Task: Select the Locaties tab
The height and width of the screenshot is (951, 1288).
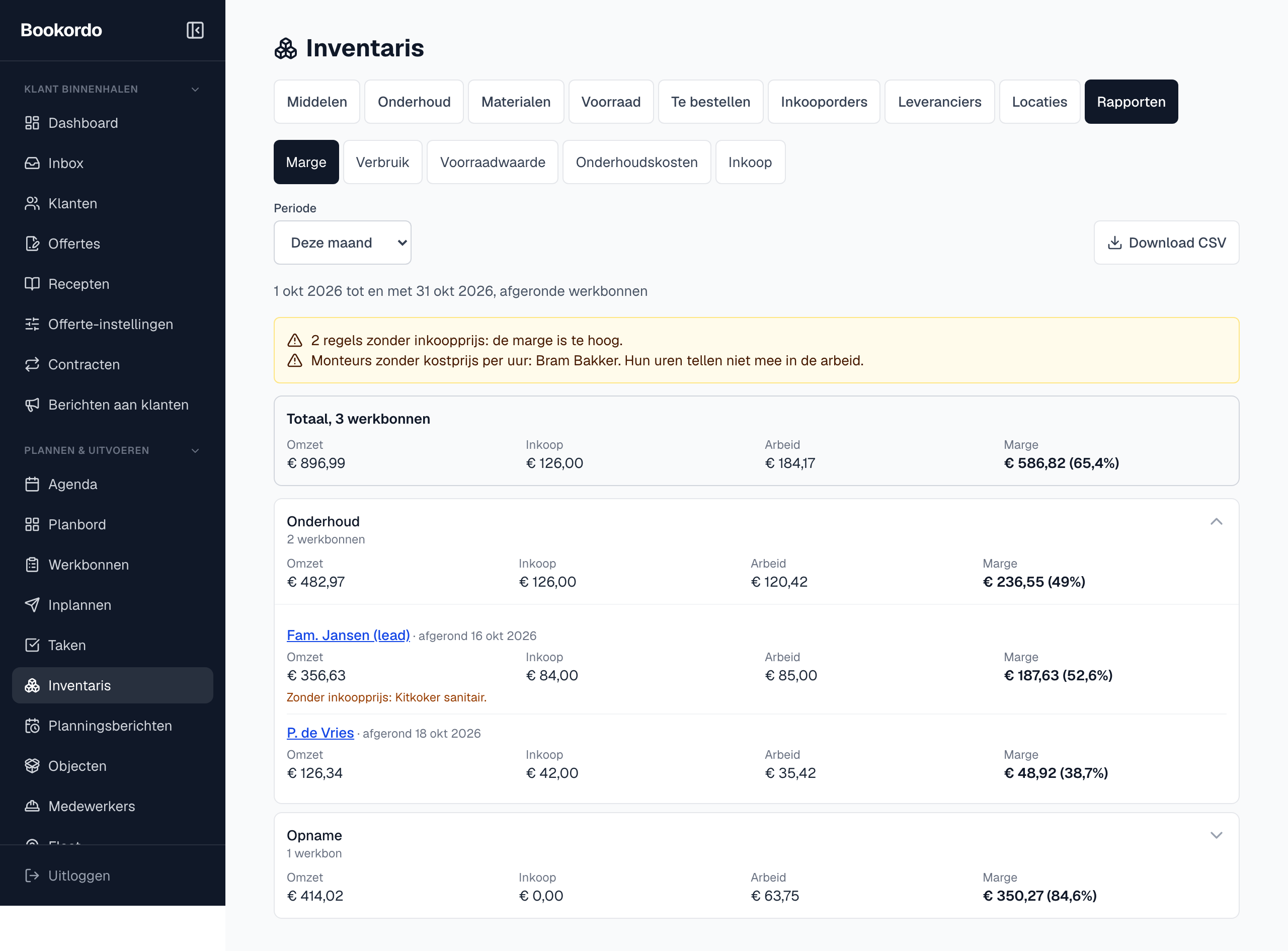Action: [x=1039, y=102]
